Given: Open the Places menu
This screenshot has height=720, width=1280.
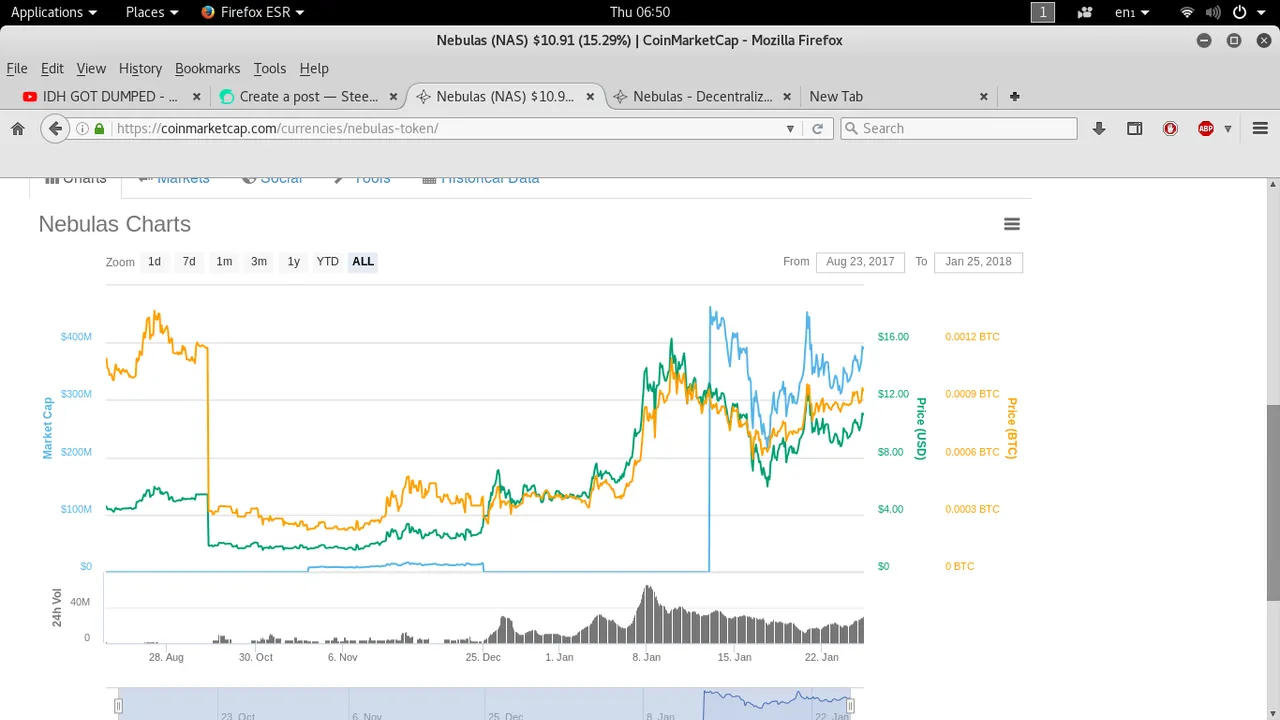Looking at the screenshot, I should click(x=152, y=12).
